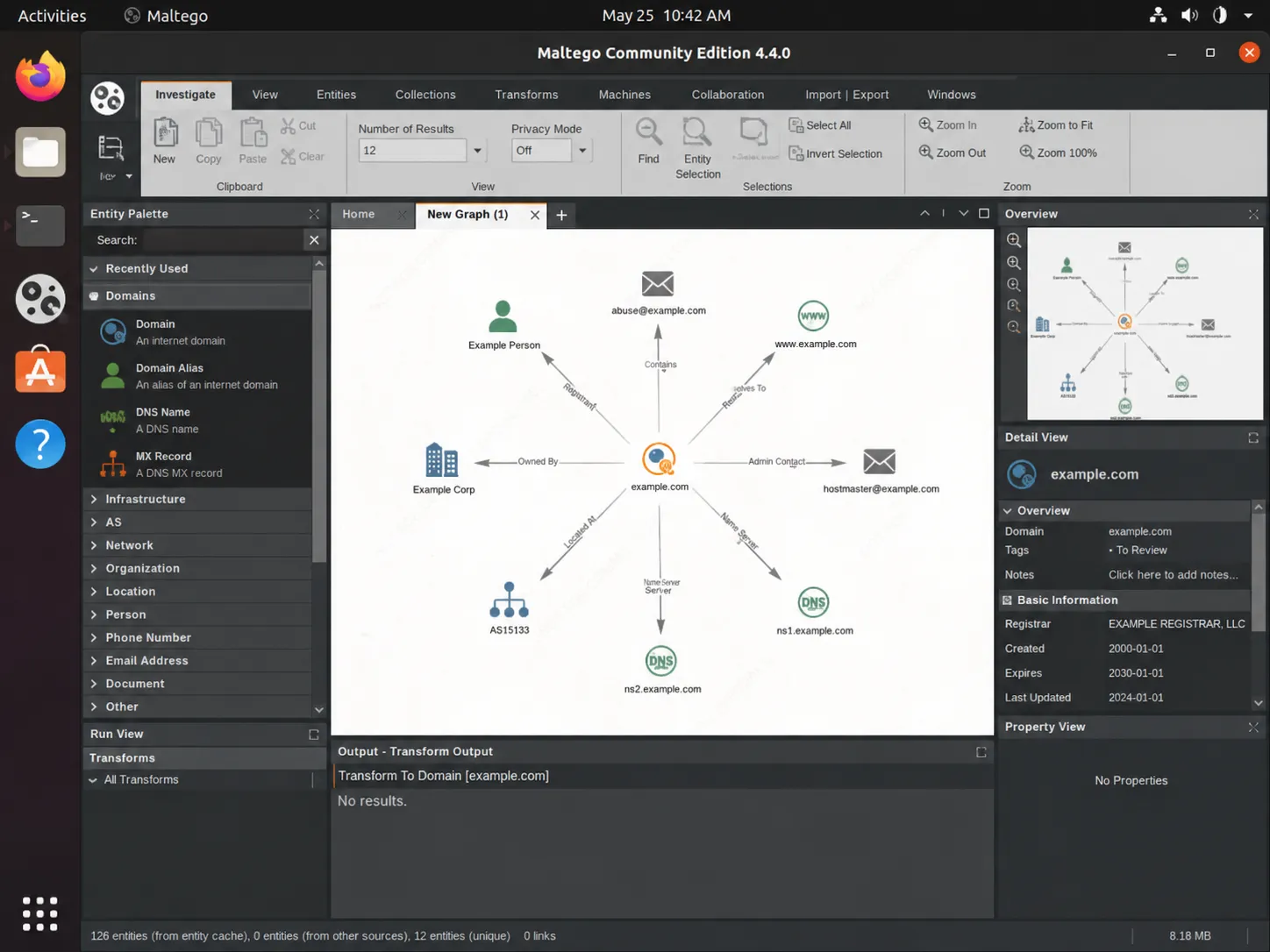Viewport: 1270px width, 952px height.
Task: Click Zoom to Fit
Action: tap(1055, 125)
